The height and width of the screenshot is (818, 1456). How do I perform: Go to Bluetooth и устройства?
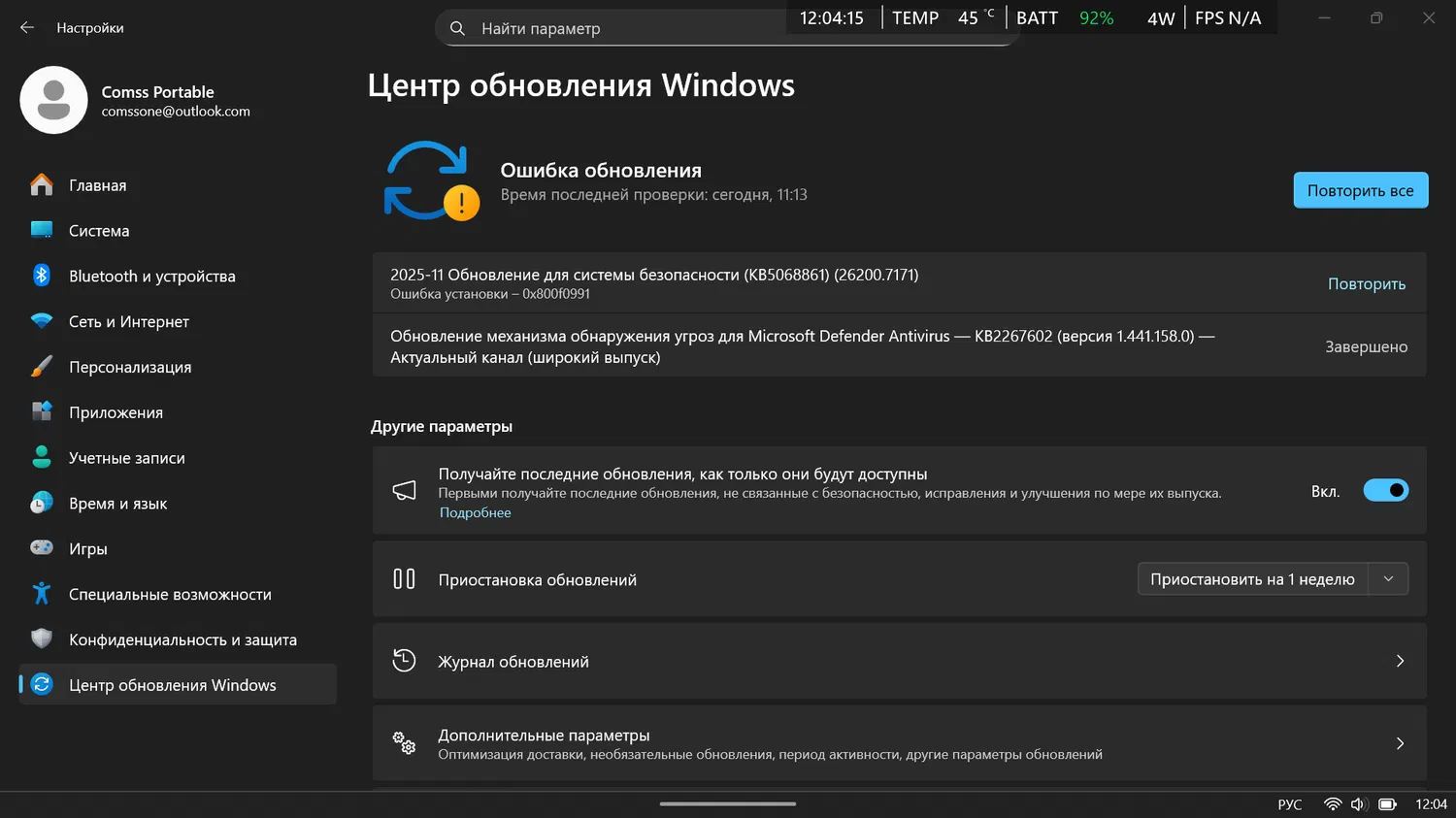pos(178,276)
